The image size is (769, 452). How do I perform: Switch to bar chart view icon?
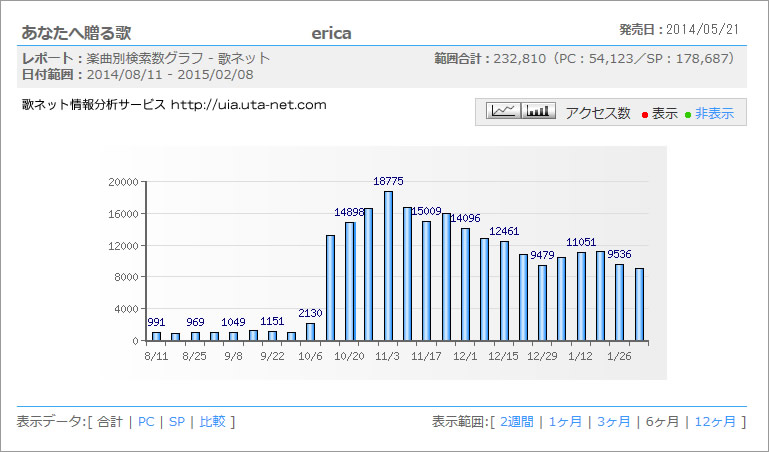point(539,111)
